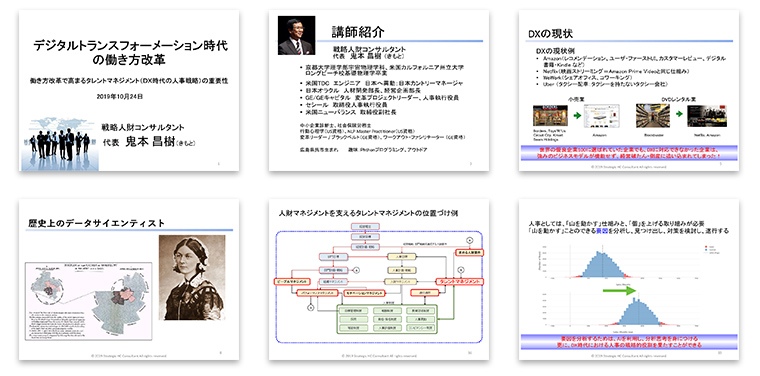The image size is (760, 376).
Task: Click the ピープルマネジメント box in flowchart
Action: [x=291, y=282]
